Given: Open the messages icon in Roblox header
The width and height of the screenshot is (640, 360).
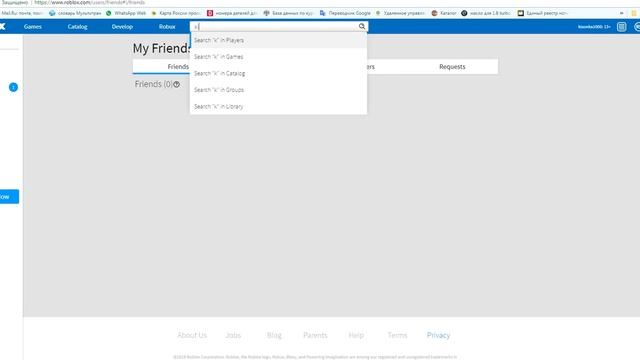Looking at the screenshot, I should [621, 27].
